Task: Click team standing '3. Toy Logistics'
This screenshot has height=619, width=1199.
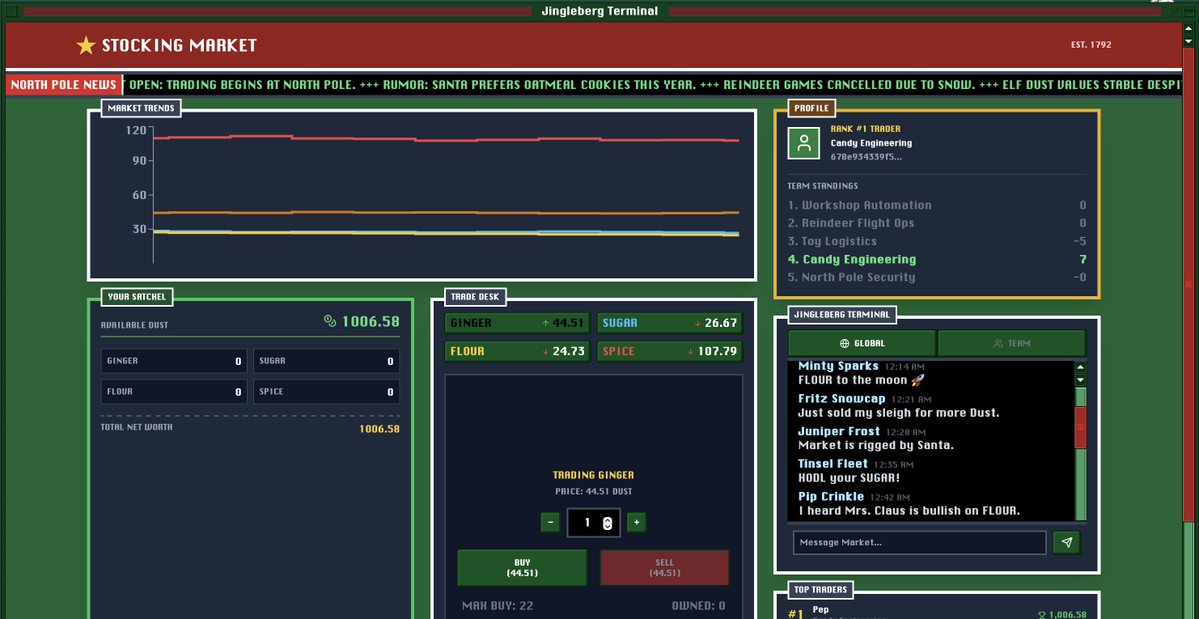Action: click(937, 241)
